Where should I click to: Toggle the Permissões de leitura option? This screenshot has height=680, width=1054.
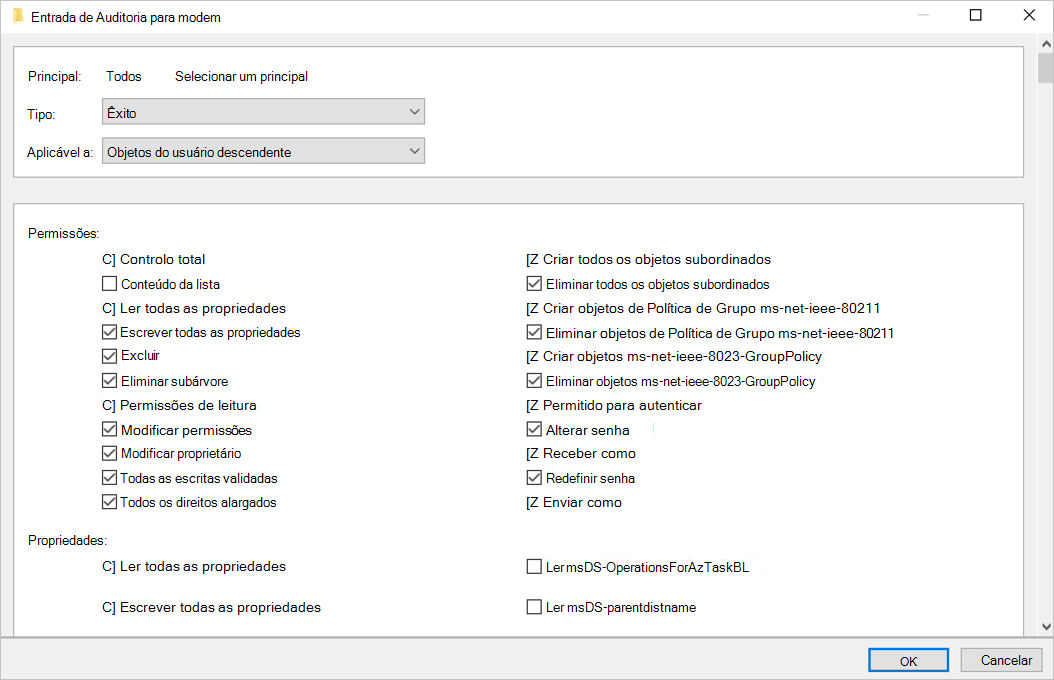pos(109,405)
